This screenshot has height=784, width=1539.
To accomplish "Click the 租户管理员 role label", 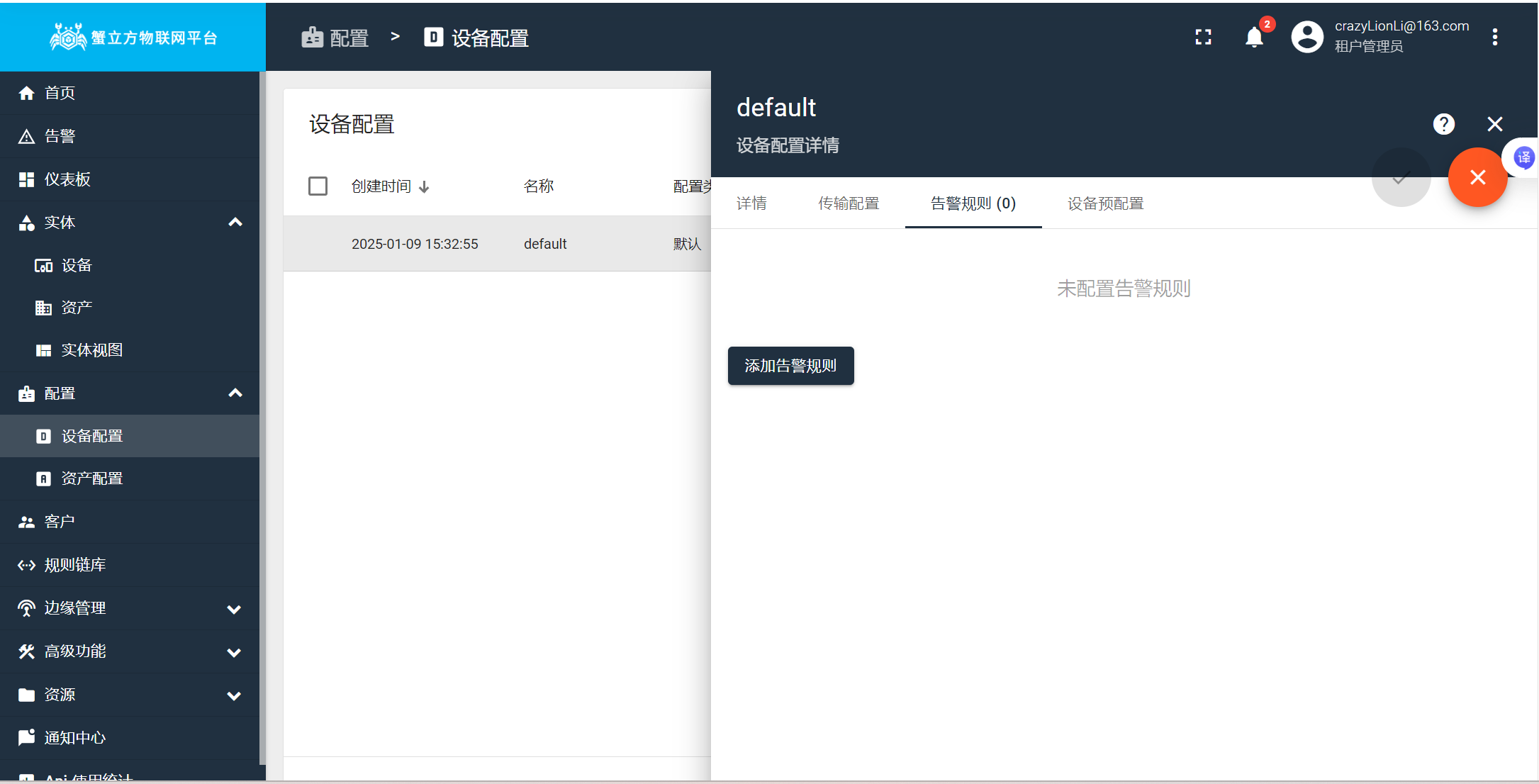I will pos(1369,47).
